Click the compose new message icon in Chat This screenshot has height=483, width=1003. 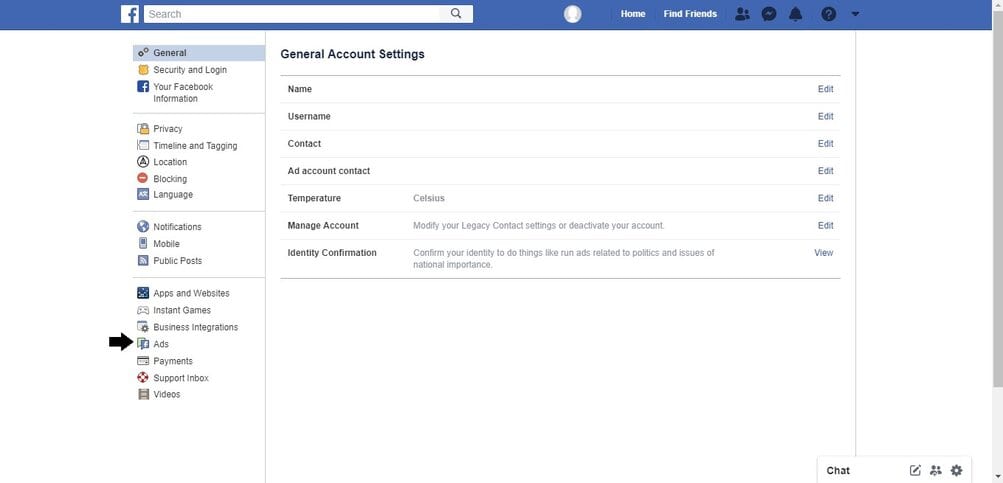(x=915, y=470)
